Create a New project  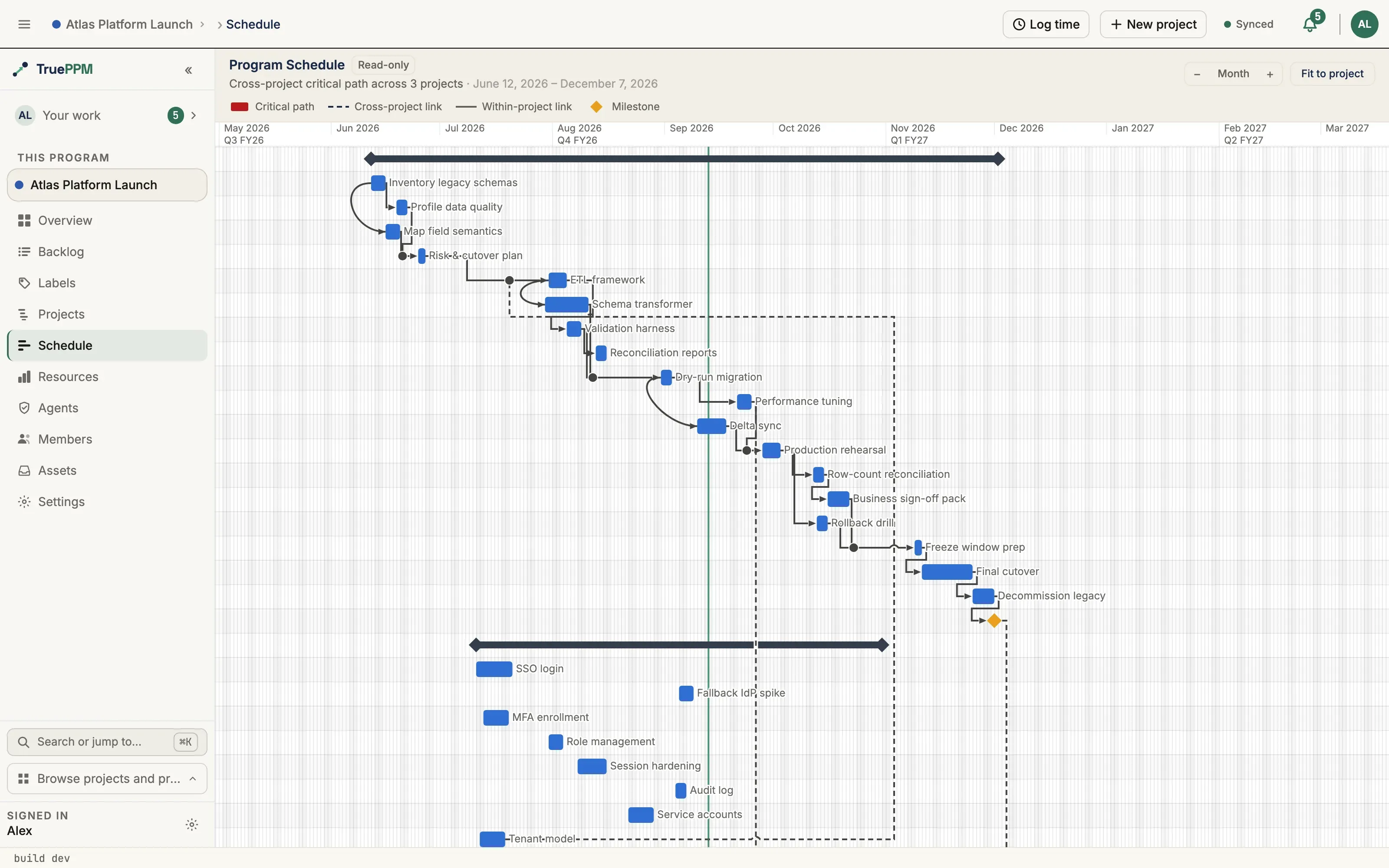coord(1153,24)
